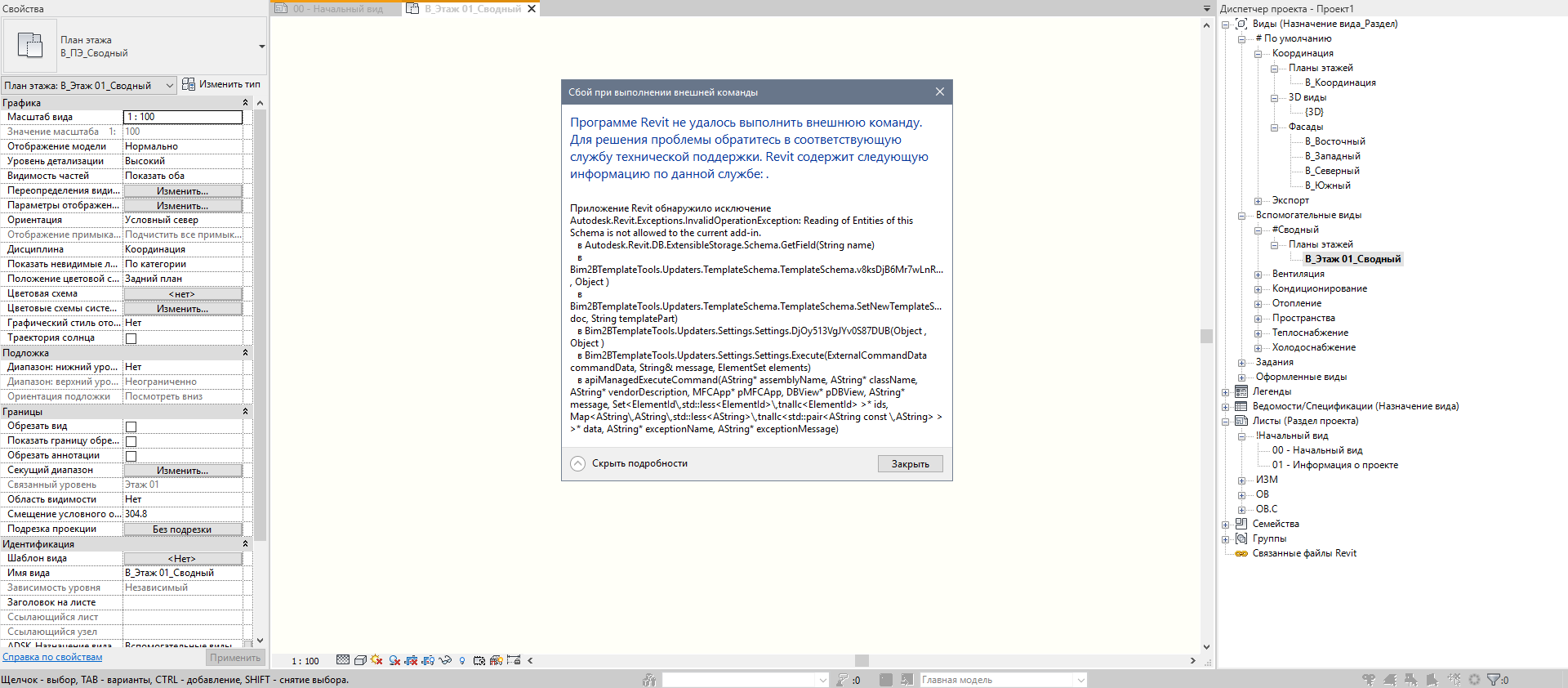Switch to the 00 - Начальный вид tab
Image resolution: width=1568 pixels, height=688 pixels.
337,9
